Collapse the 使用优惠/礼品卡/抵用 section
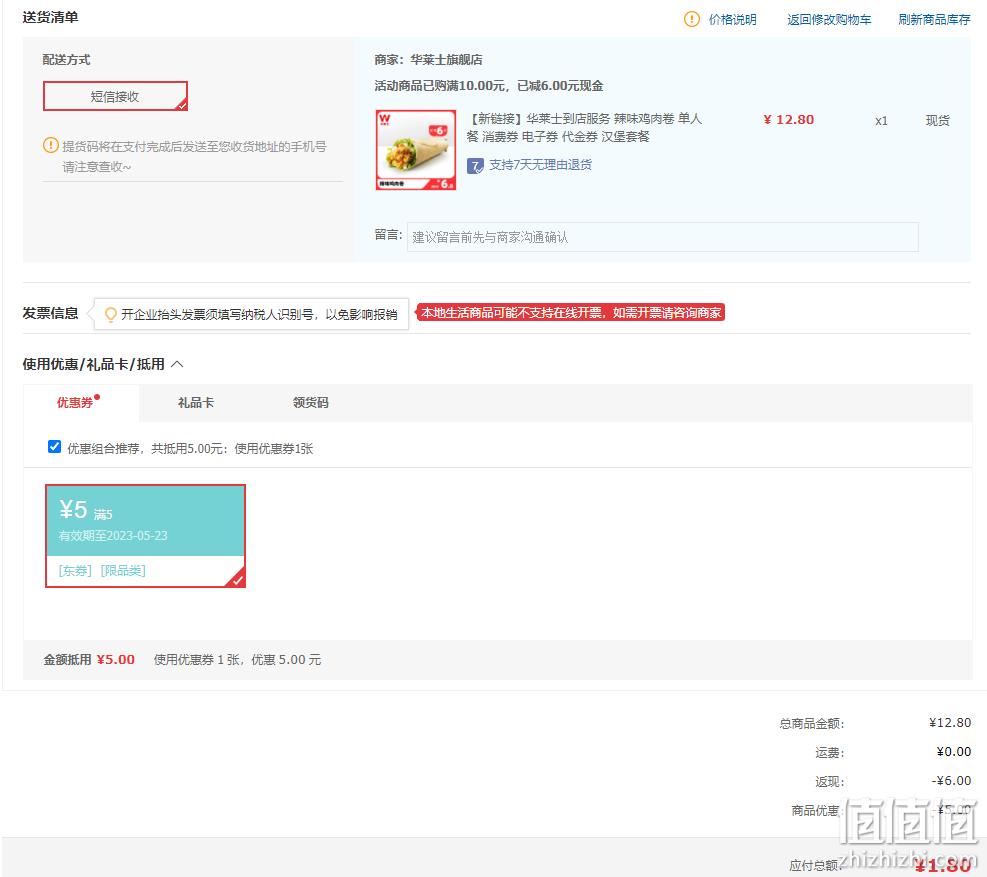This screenshot has height=877, width=987. coord(178,364)
